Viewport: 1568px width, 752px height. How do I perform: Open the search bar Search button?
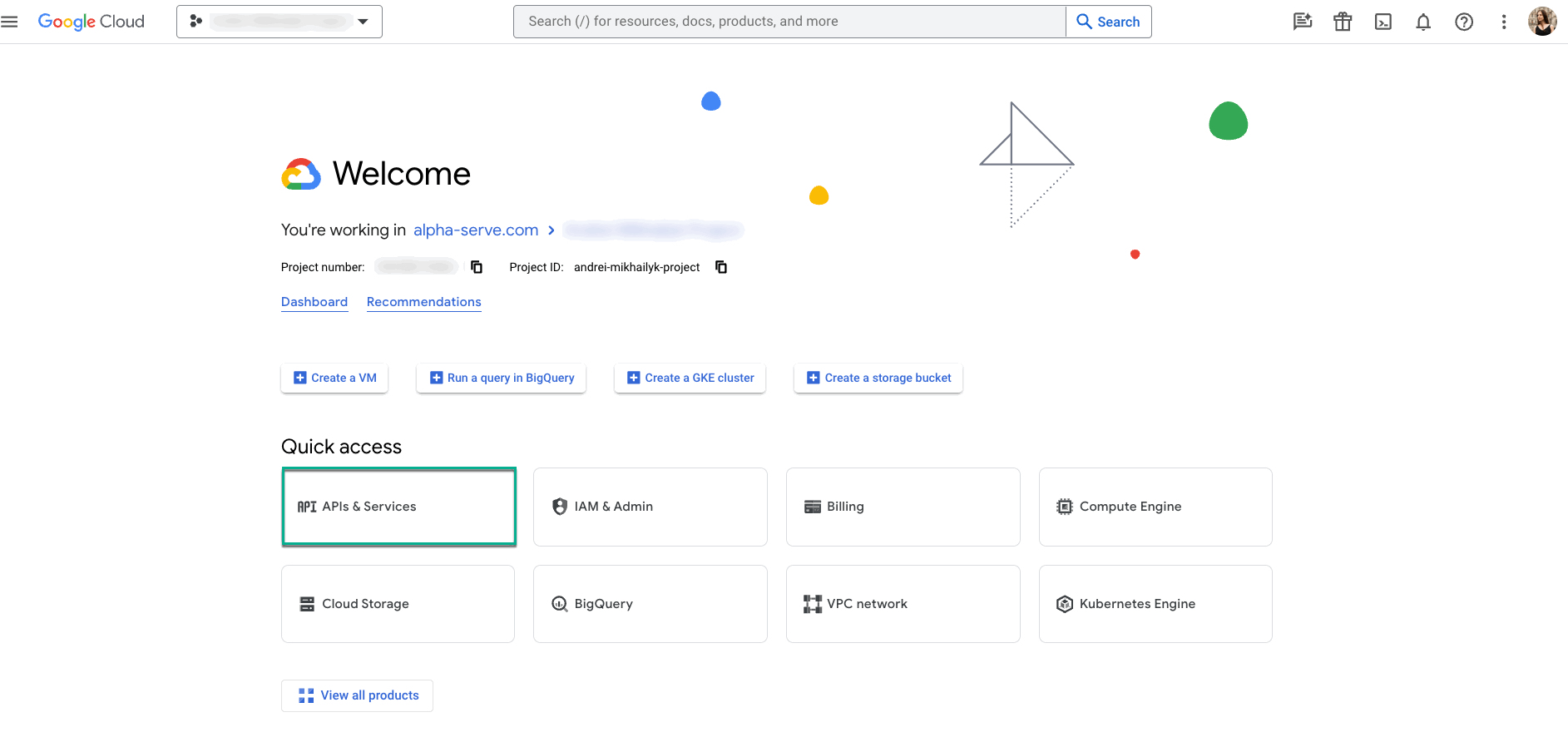click(x=1108, y=22)
